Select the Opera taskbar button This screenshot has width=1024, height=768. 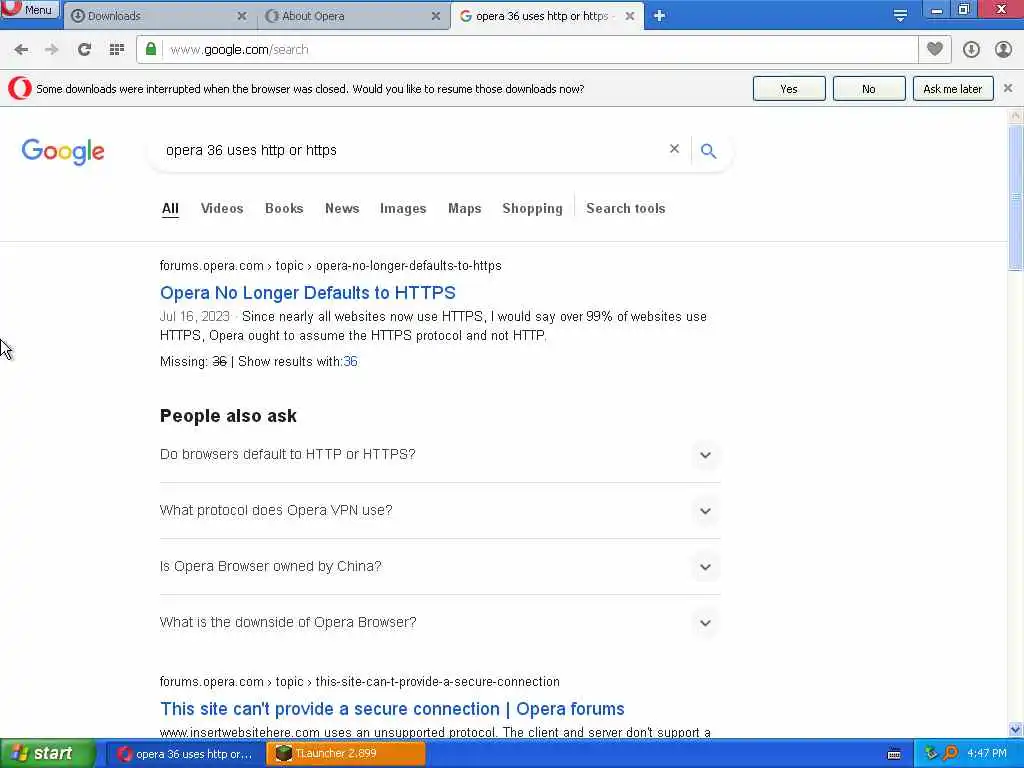click(x=185, y=754)
